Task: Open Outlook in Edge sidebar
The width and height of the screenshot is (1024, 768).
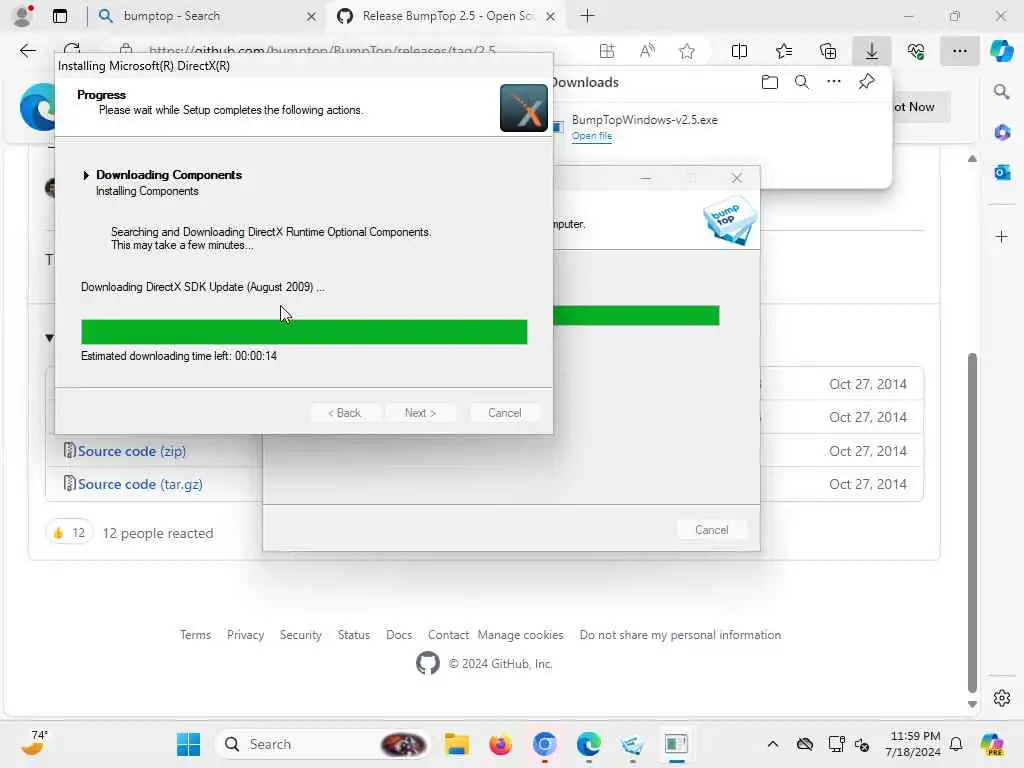Action: tap(1001, 172)
